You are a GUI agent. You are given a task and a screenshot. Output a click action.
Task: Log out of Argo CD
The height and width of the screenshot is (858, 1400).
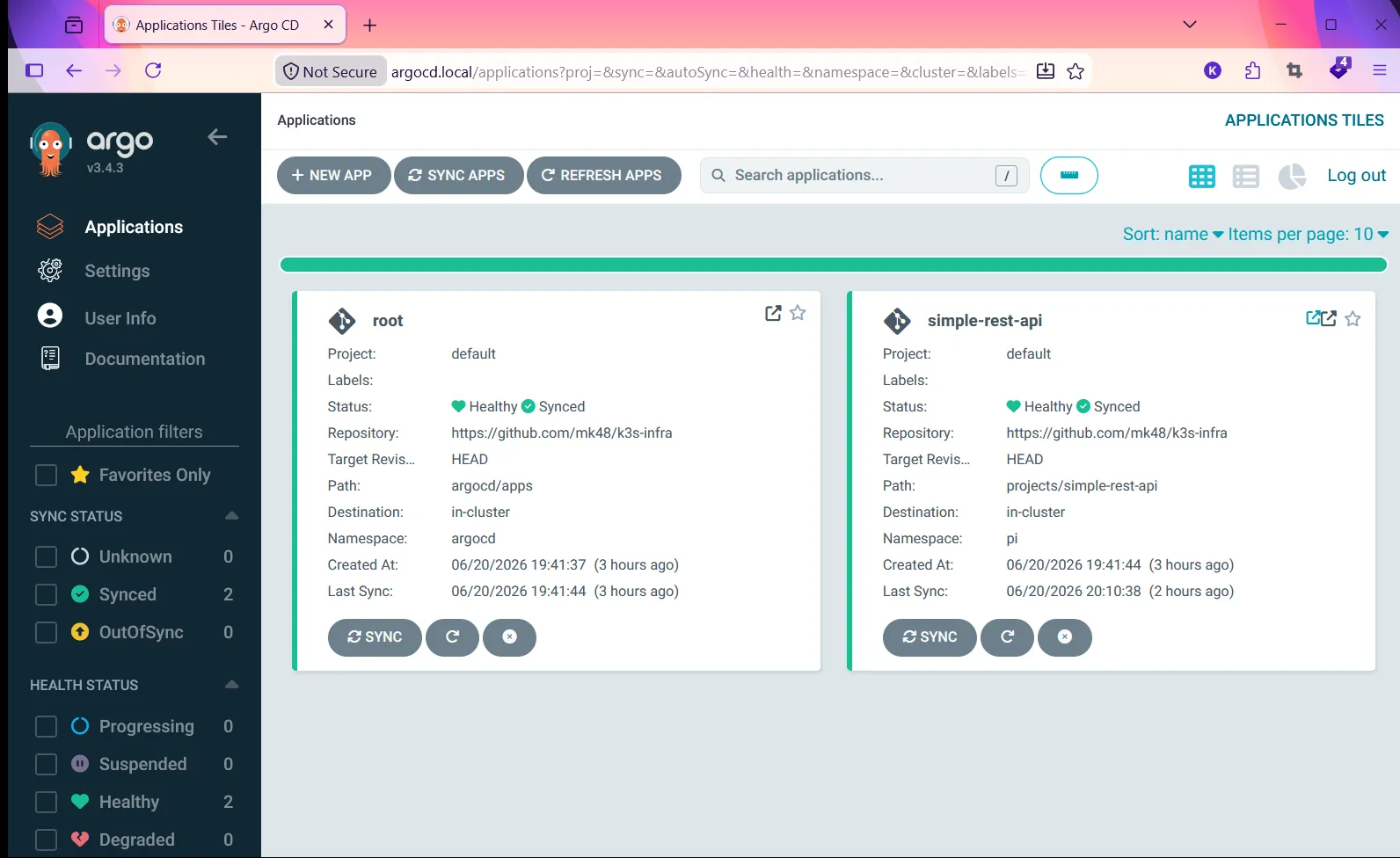(x=1356, y=175)
